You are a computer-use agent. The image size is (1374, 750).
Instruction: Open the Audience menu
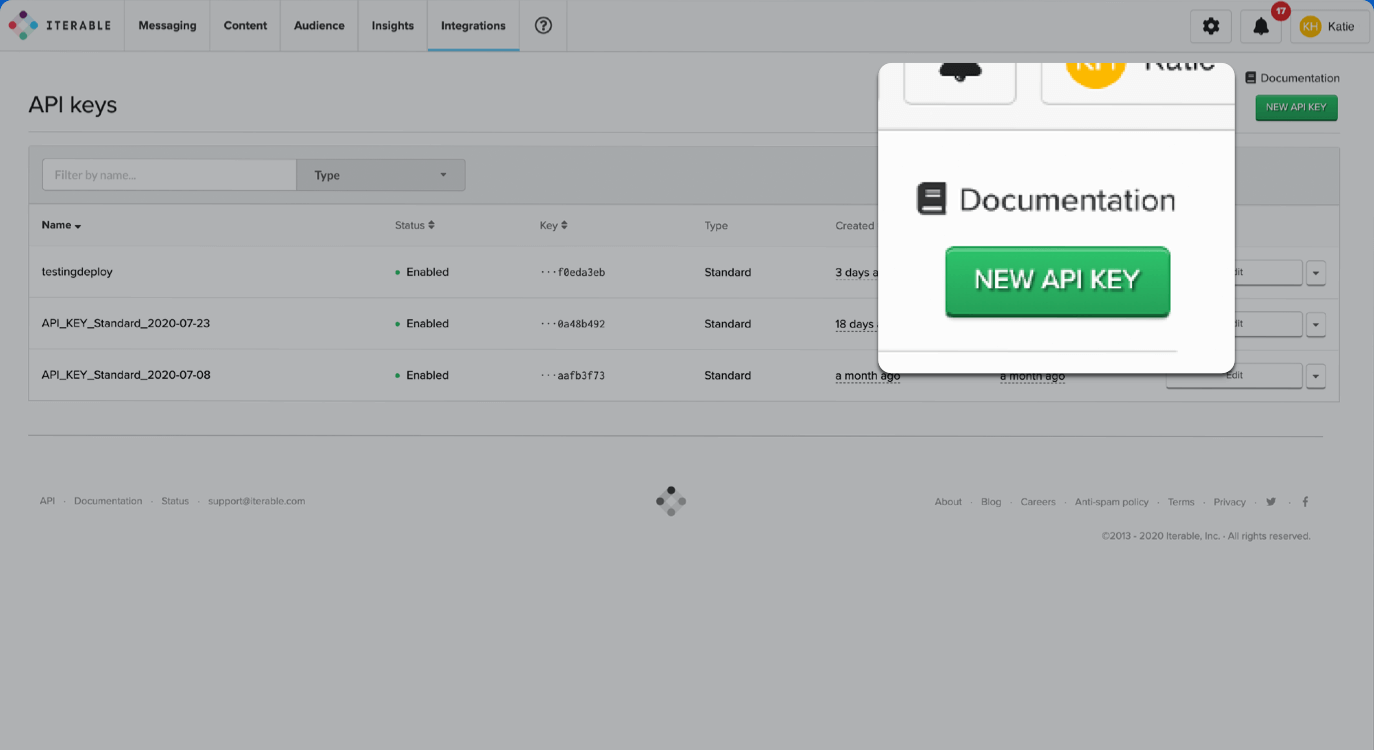pos(319,26)
